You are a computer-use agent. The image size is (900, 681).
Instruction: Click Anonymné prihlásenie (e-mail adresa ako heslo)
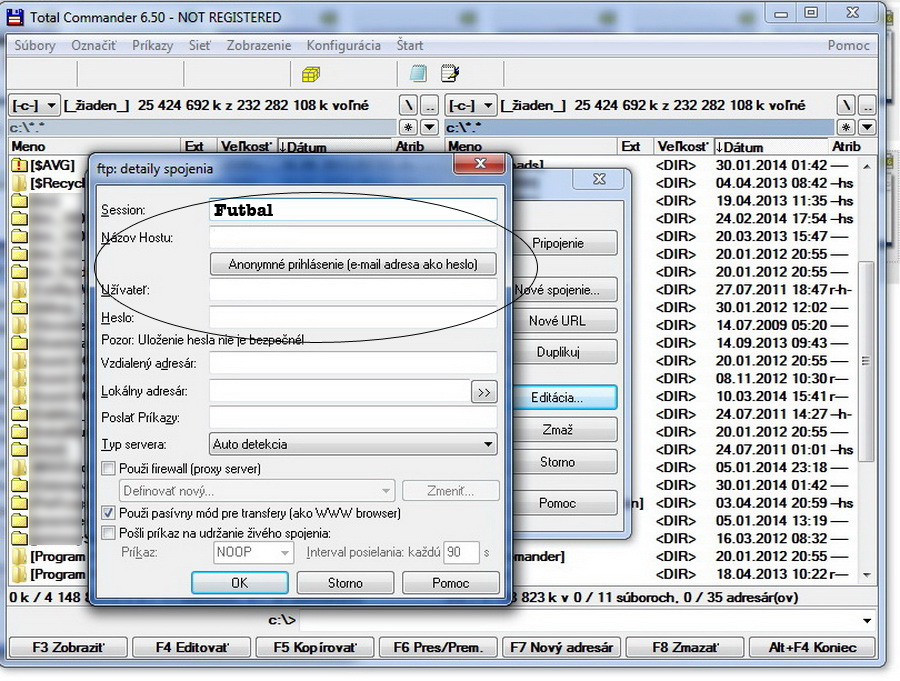353,264
